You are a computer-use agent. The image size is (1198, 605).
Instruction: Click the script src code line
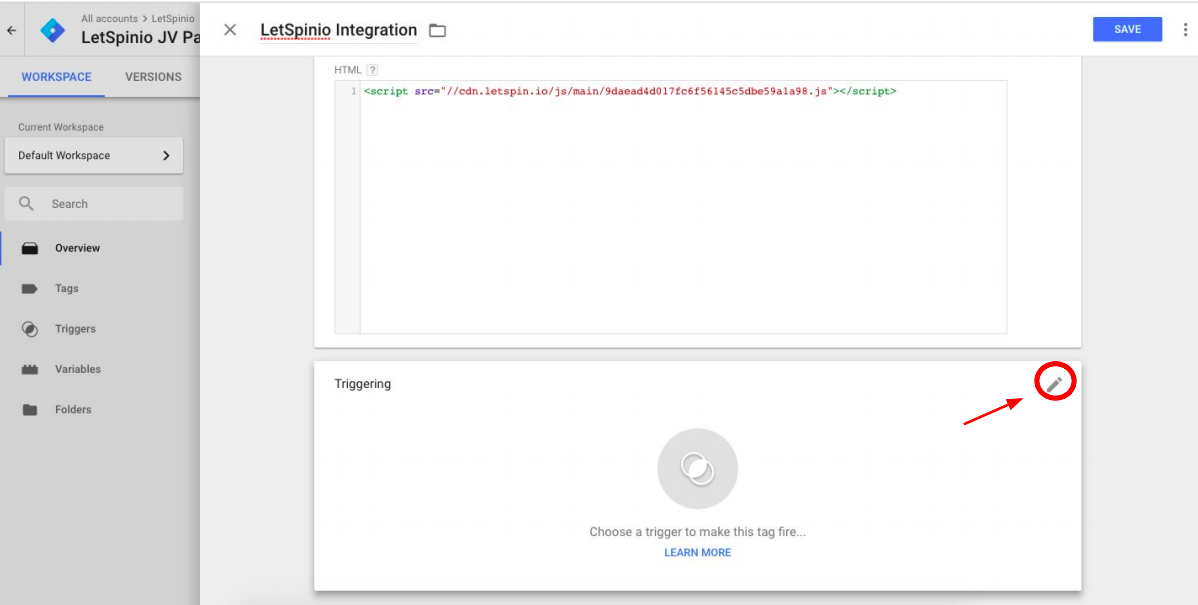[630, 92]
